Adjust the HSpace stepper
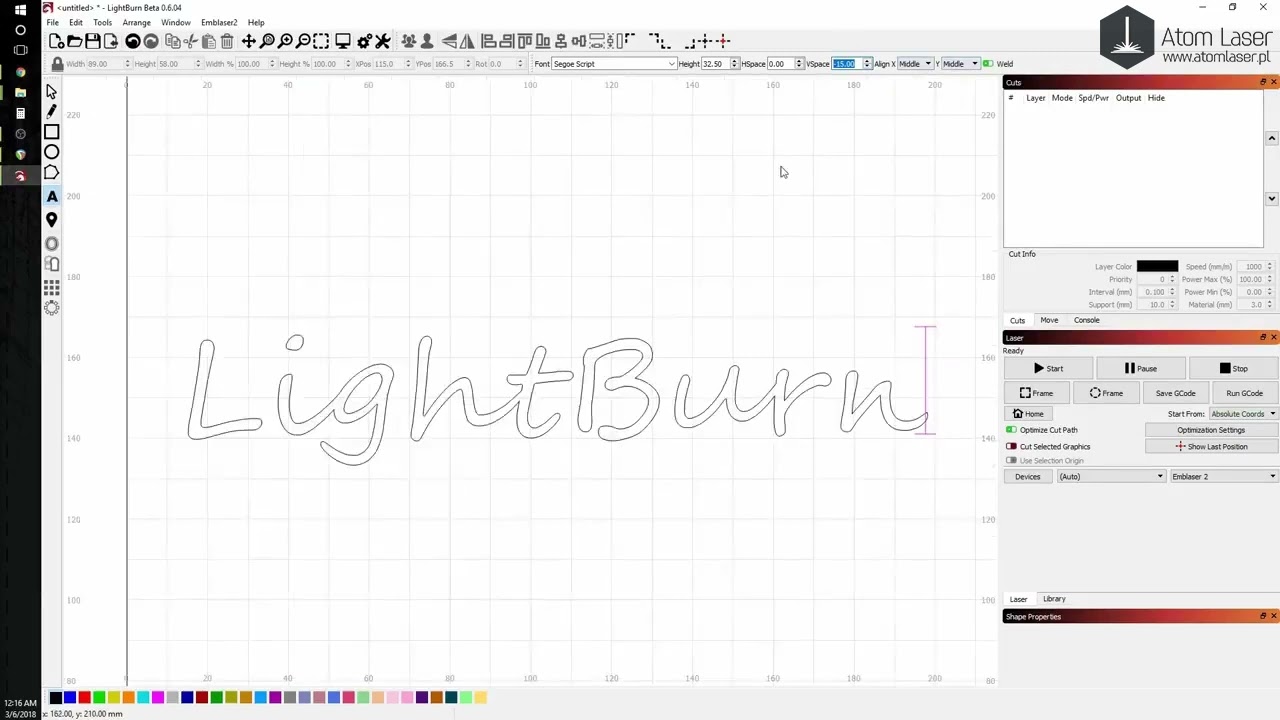 (x=798, y=64)
